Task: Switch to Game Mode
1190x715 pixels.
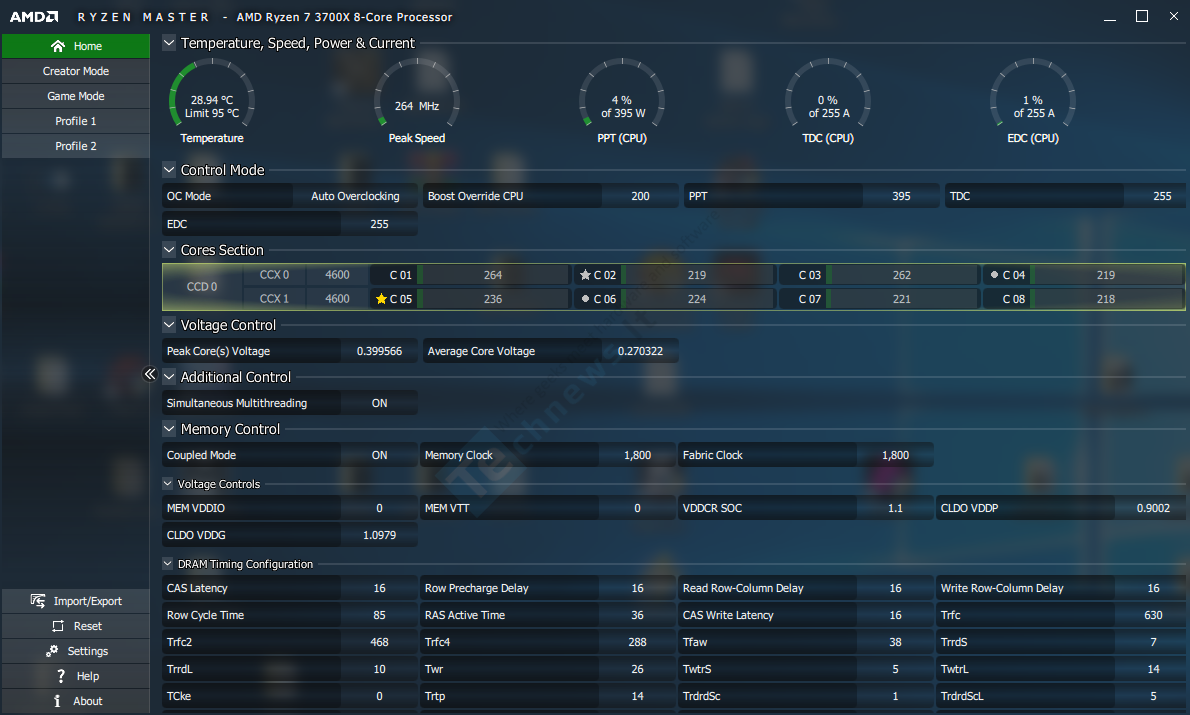Action: point(76,96)
